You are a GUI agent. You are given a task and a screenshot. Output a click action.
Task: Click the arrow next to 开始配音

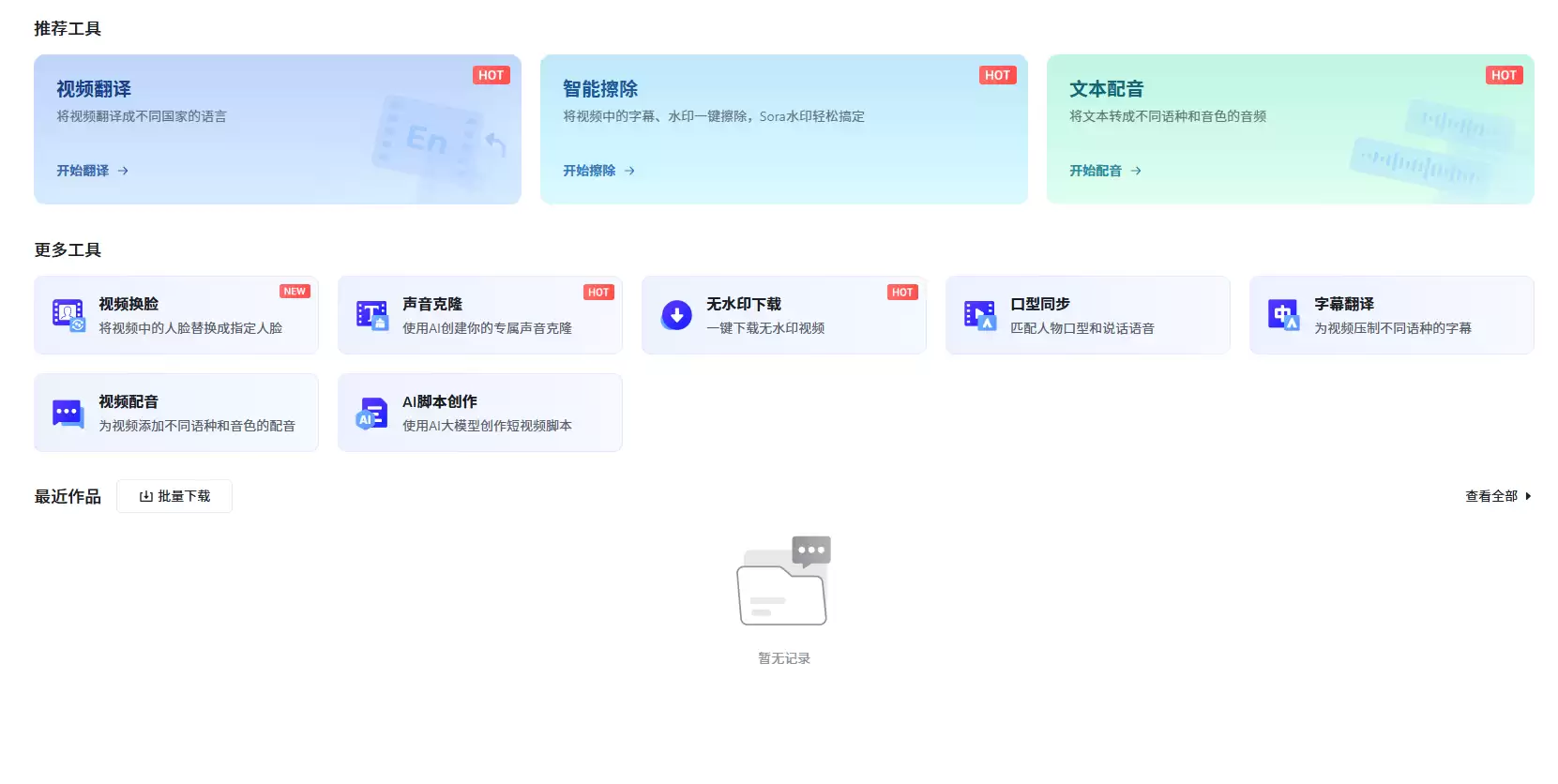point(1136,171)
